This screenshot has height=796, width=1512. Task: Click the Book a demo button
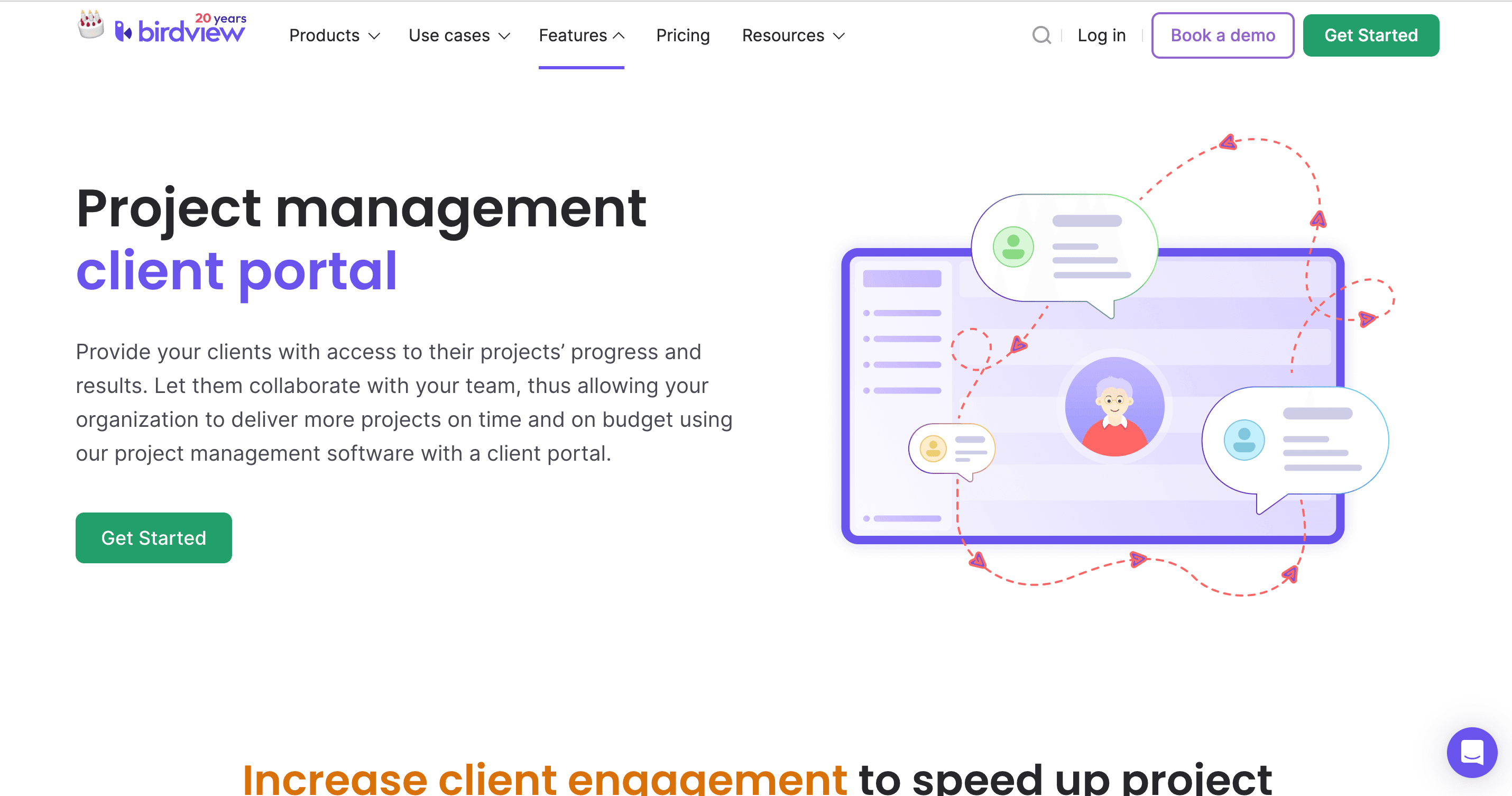[1223, 35]
